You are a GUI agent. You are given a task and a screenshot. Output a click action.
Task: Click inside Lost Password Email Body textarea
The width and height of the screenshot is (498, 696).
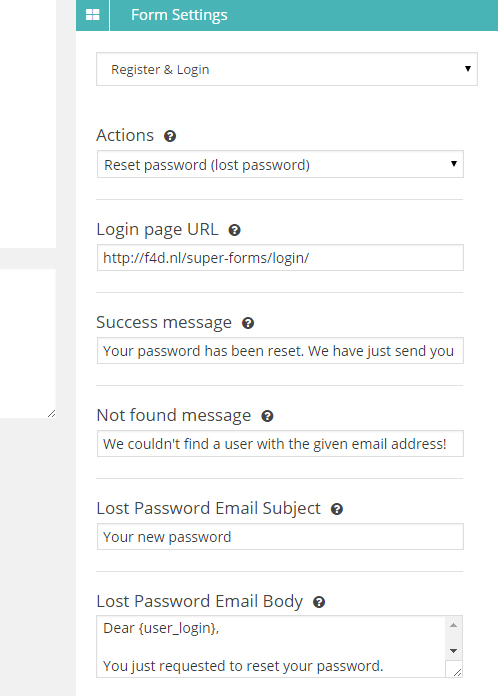click(271, 646)
